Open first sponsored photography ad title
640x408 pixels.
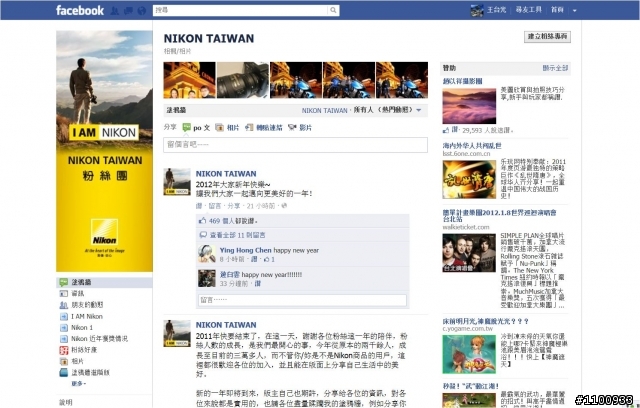(462, 81)
